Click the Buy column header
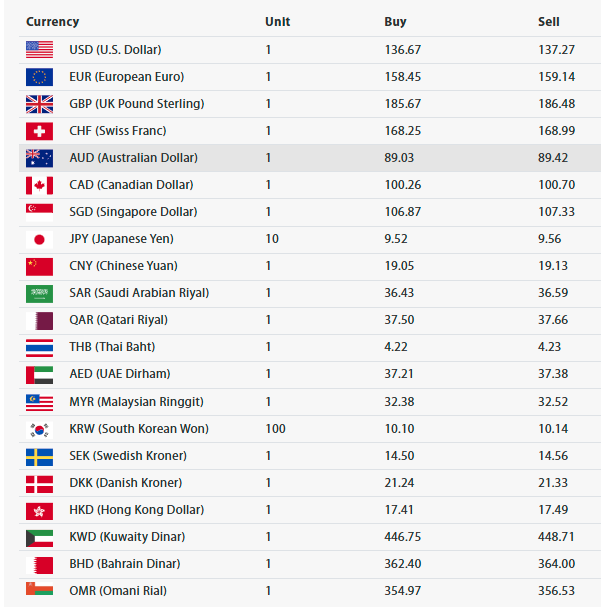Screen dimensions: 601x607 [x=395, y=22]
